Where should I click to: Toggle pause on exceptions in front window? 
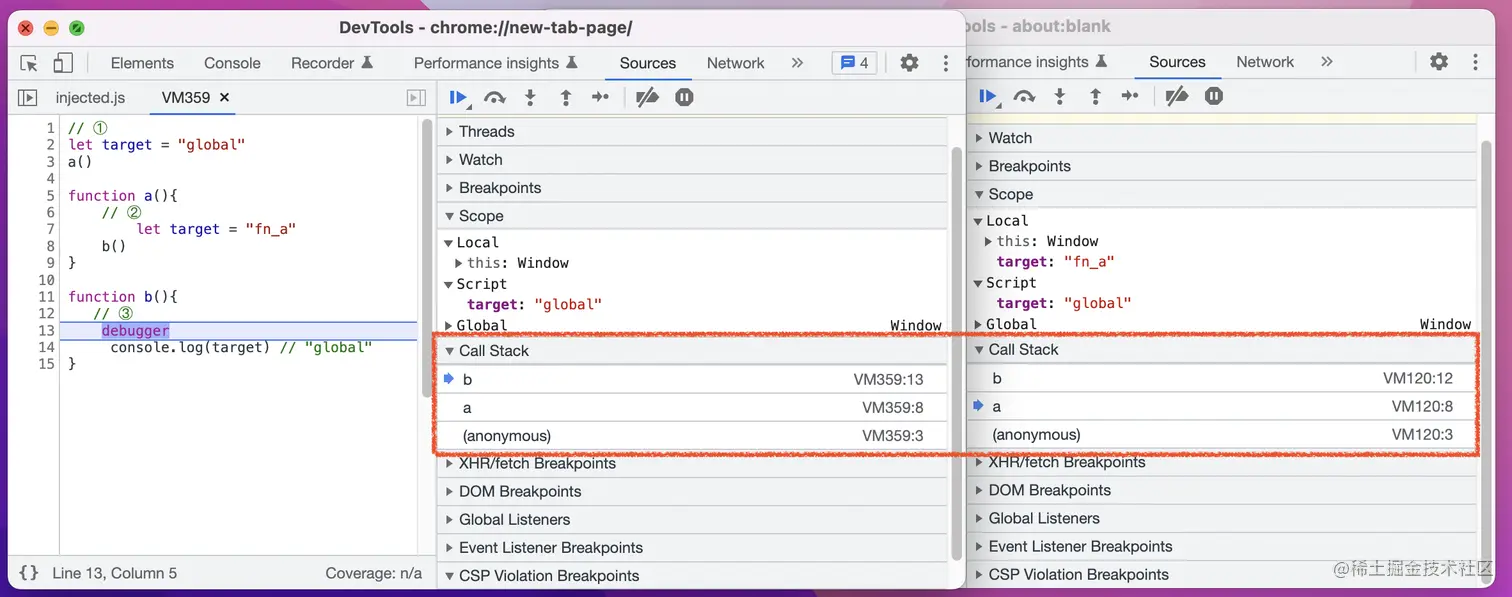coord(684,97)
